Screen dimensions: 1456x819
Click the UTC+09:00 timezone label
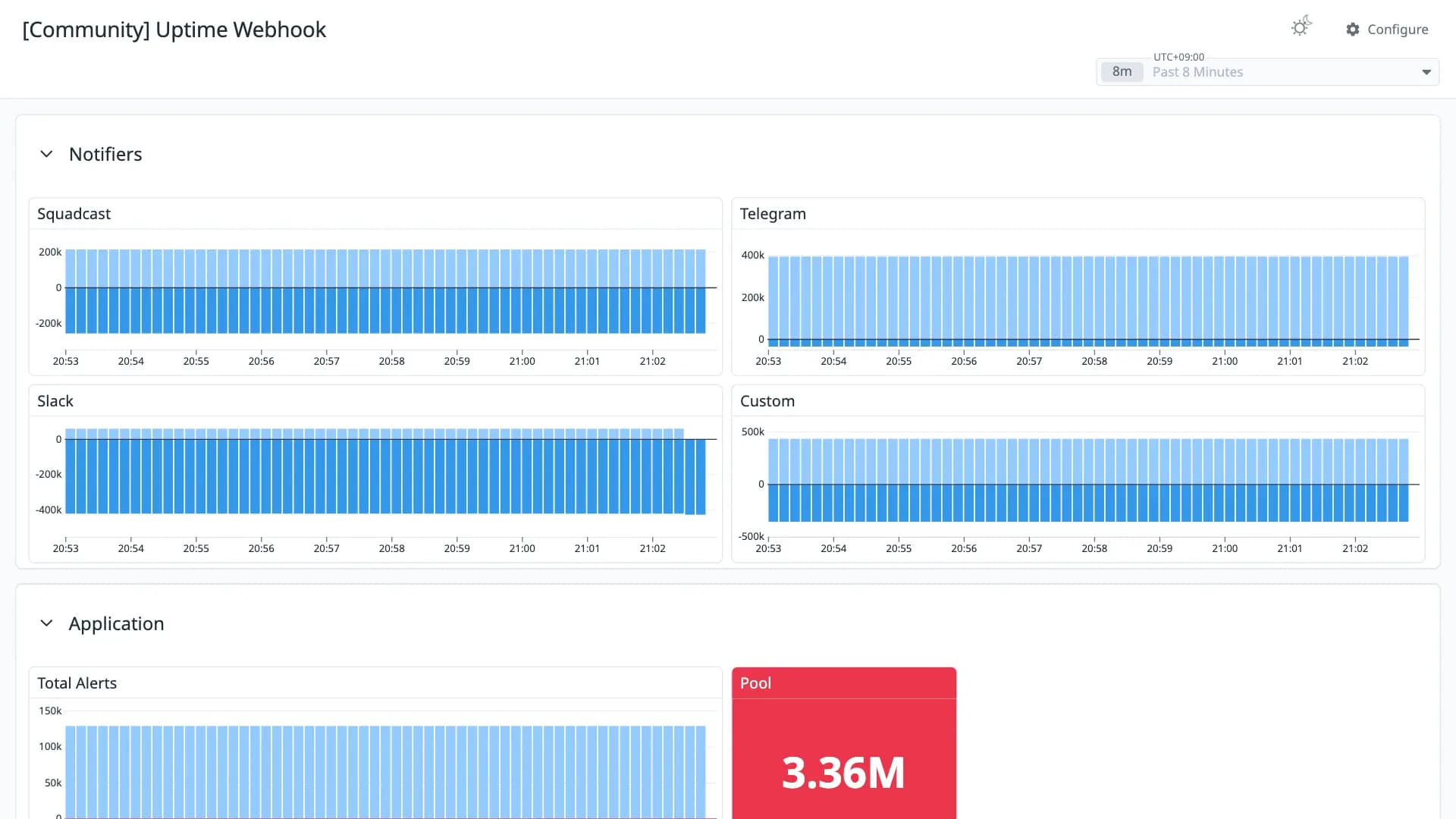click(x=1178, y=57)
